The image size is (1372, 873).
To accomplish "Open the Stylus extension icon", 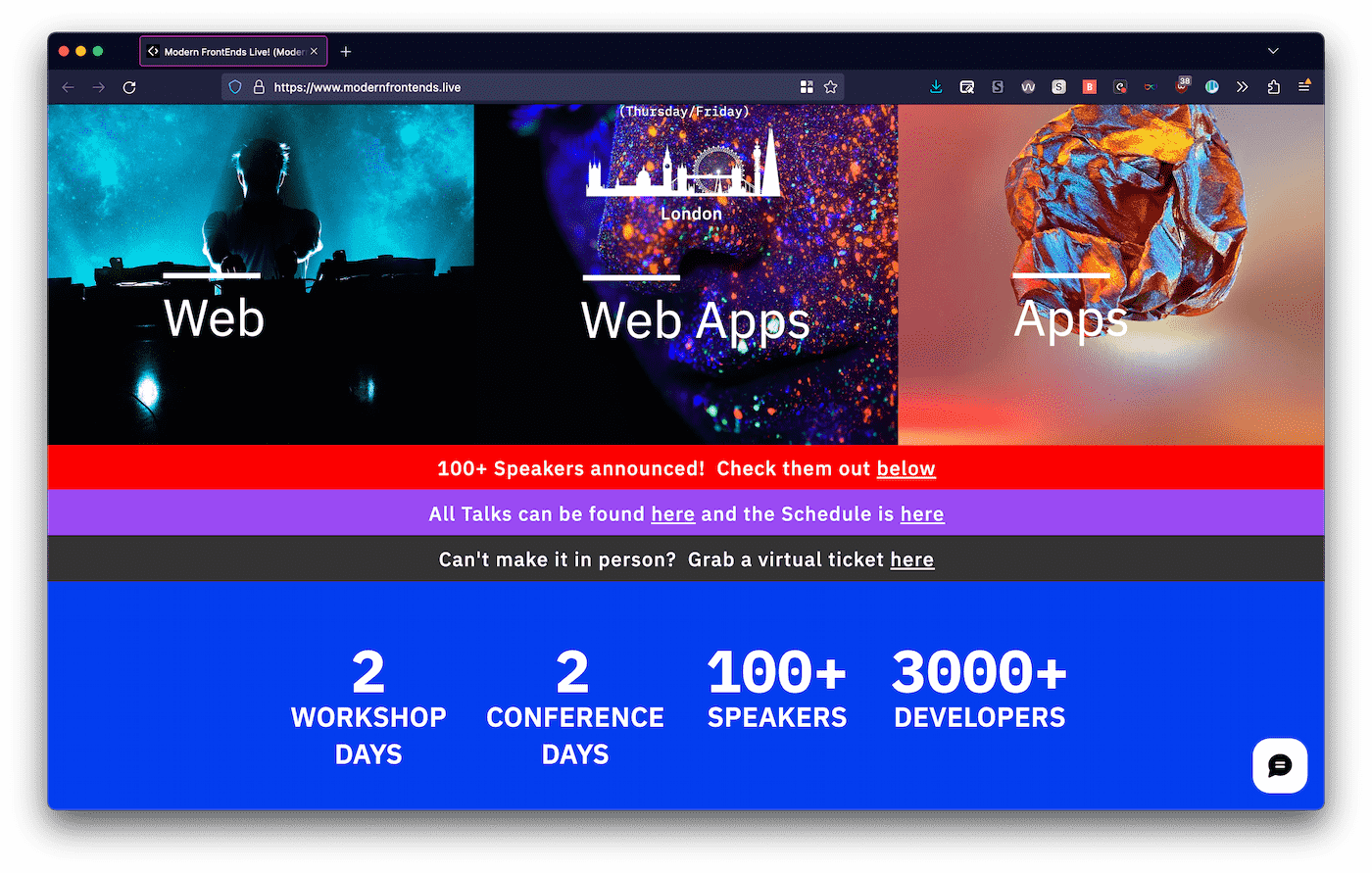I will pos(998,86).
